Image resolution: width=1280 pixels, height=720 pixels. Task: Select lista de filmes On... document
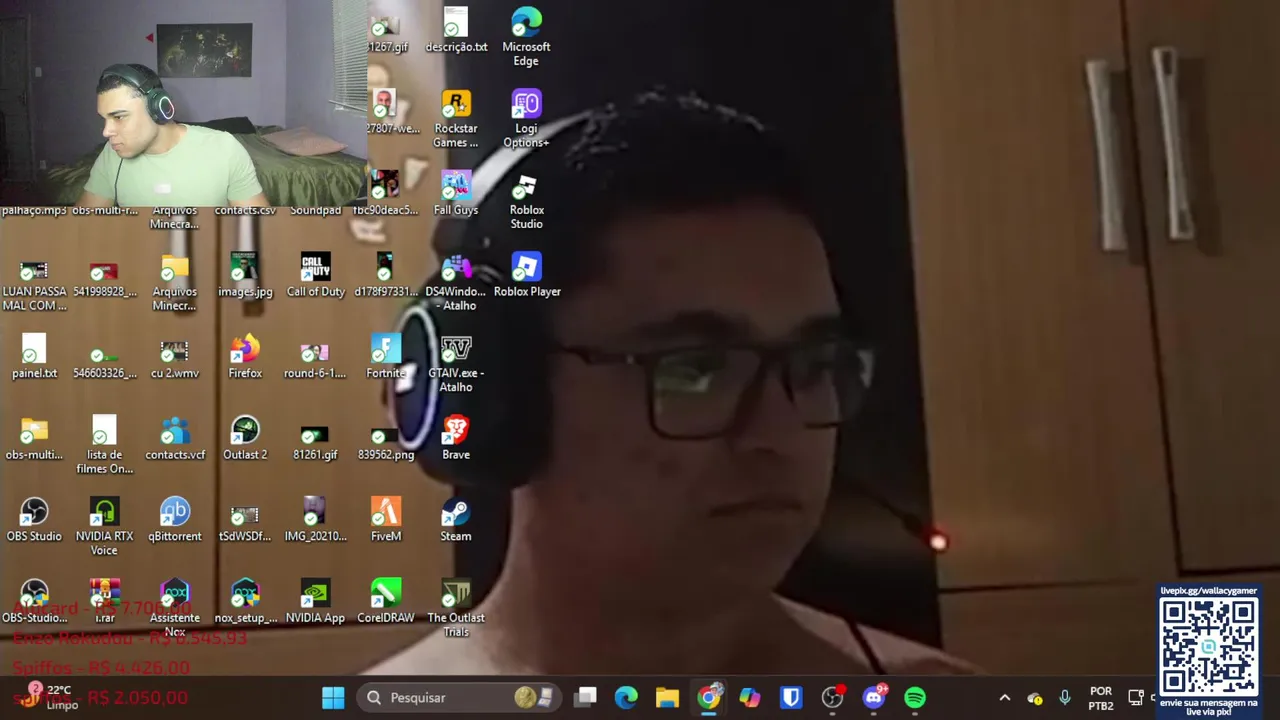104,445
